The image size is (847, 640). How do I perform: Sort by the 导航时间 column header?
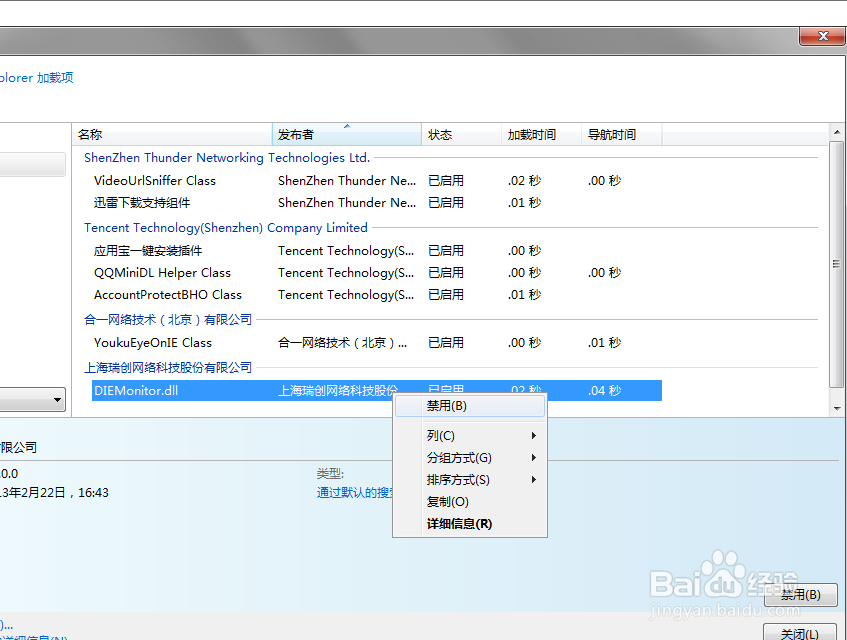coord(621,134)
